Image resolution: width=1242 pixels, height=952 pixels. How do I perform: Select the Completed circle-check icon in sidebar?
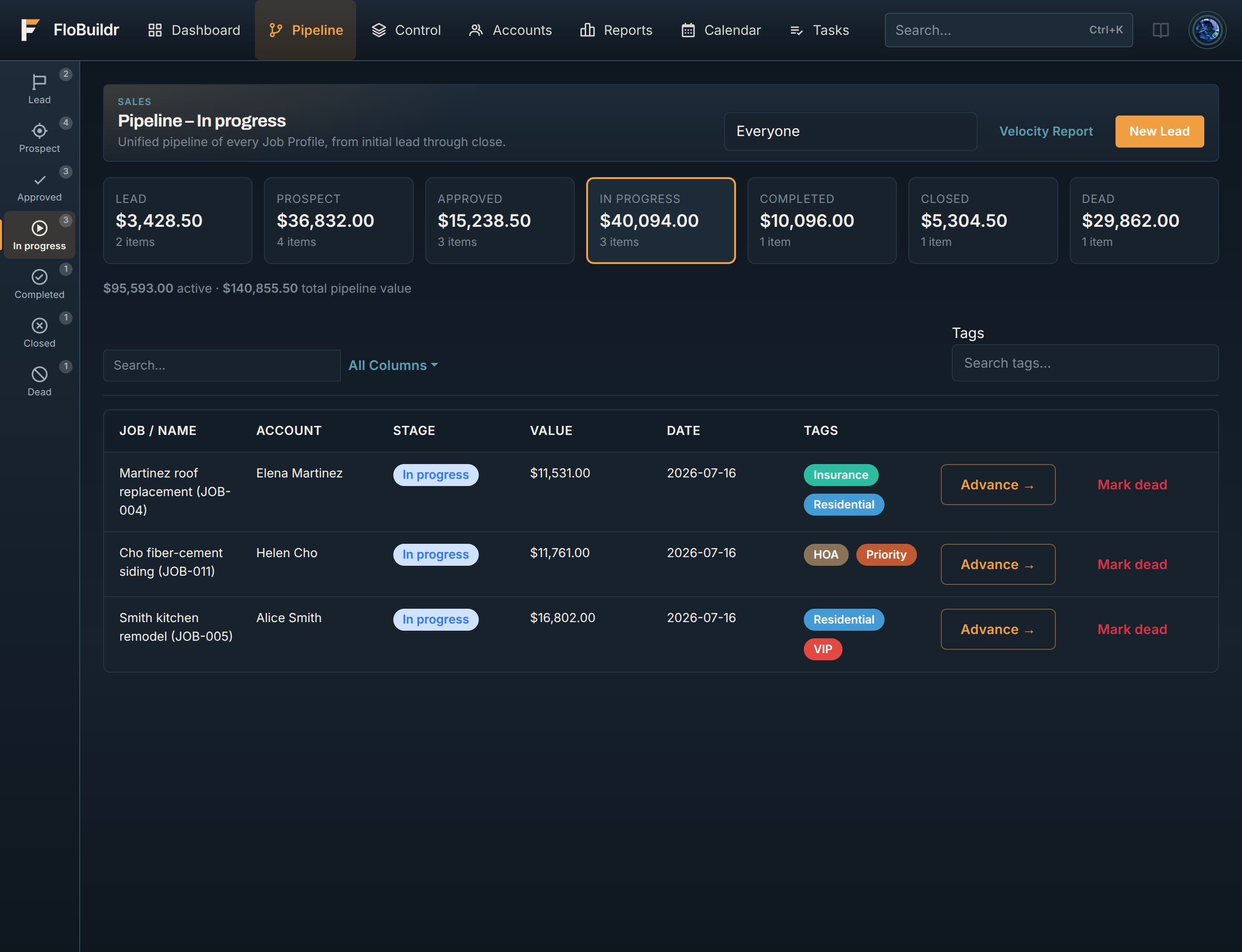click(39, 276)
